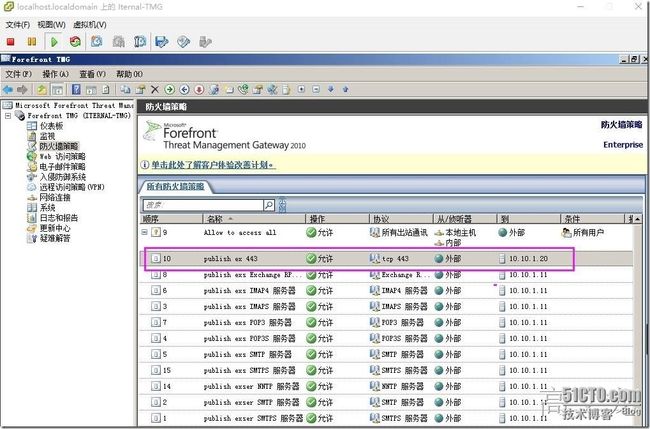Select the rule publish exs POP3S 服务器

tap(387, 339)
